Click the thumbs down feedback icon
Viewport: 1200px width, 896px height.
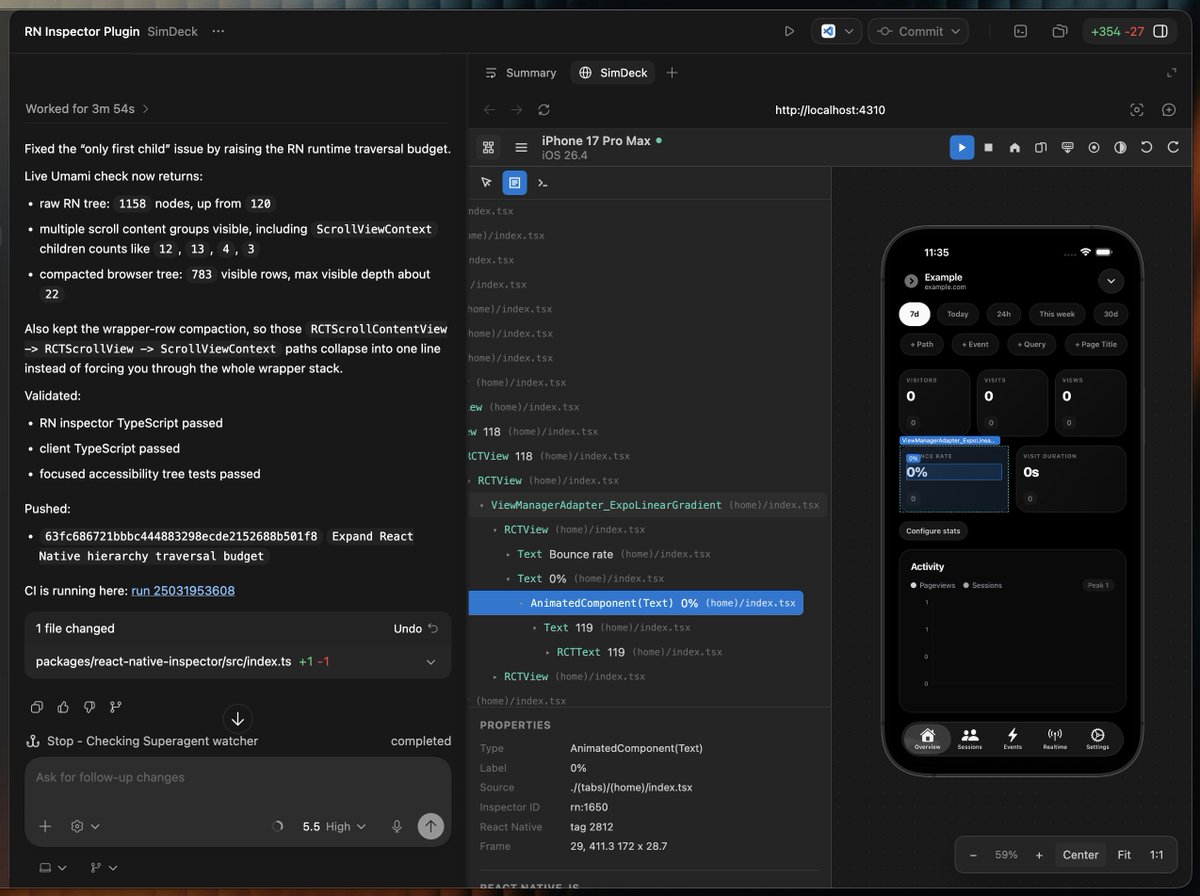pos(89,707)
